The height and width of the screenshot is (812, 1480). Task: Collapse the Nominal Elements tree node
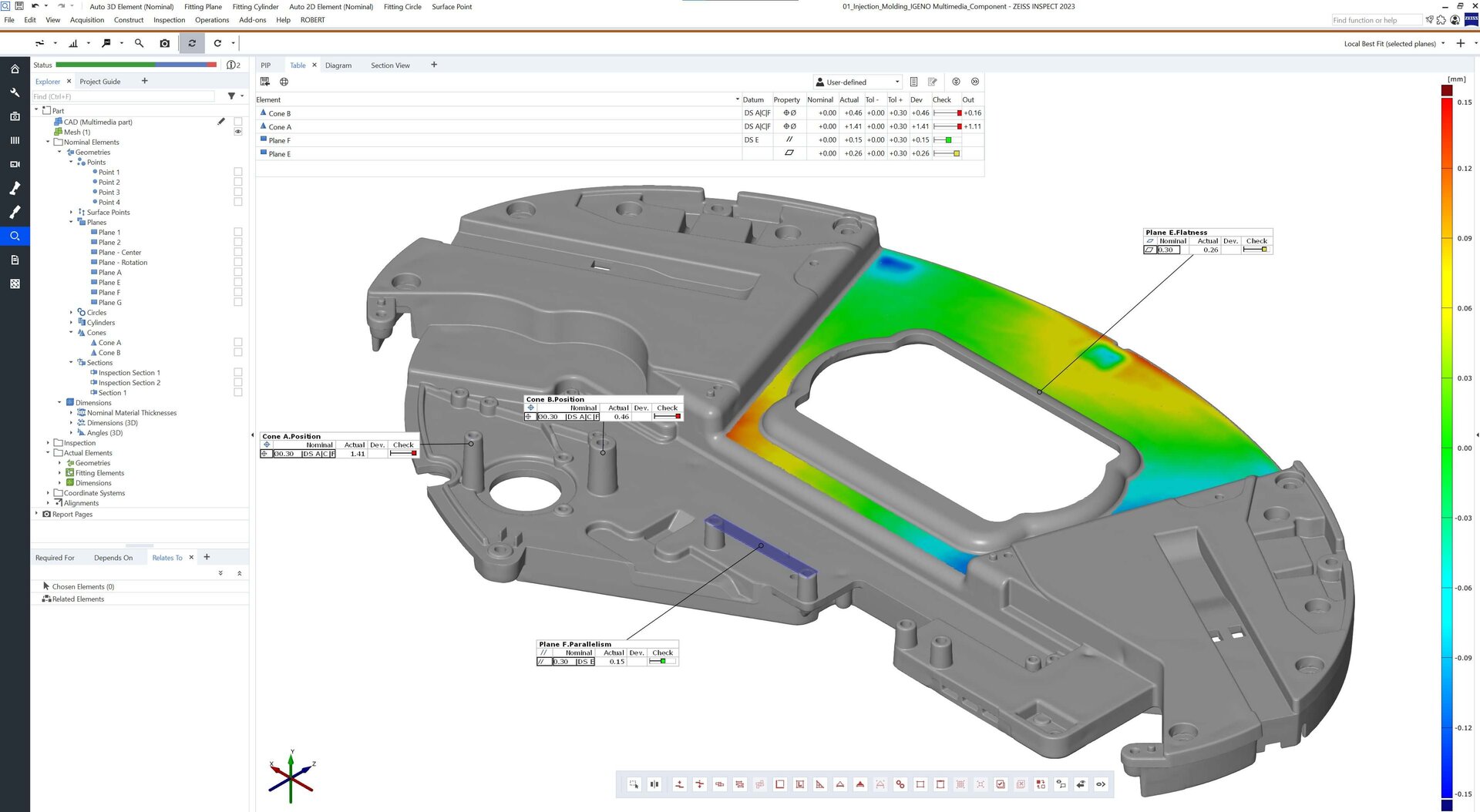[48, 142]
